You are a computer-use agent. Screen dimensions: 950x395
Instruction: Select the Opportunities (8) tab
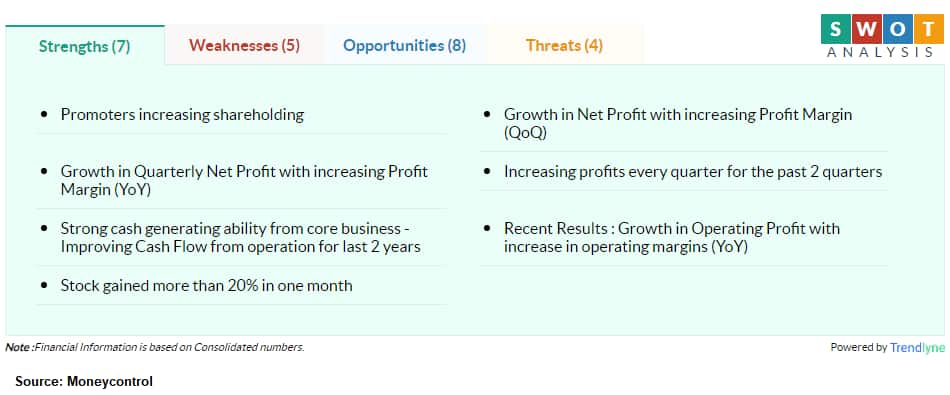click(x=404, y=45)
